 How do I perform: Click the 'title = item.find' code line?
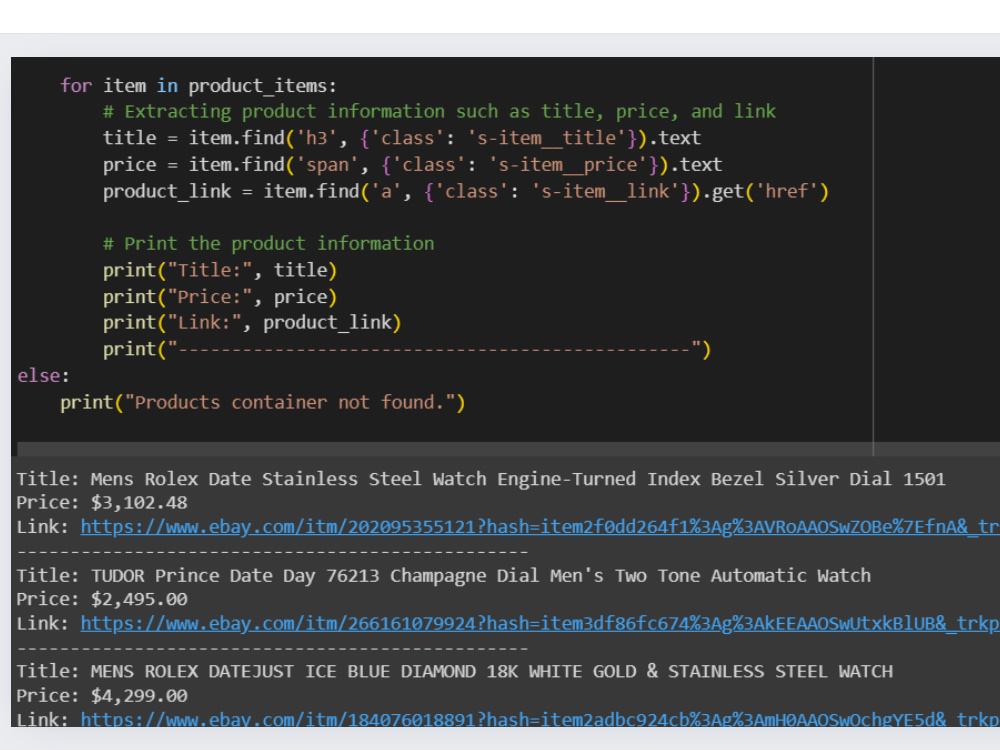pos(402,138)
